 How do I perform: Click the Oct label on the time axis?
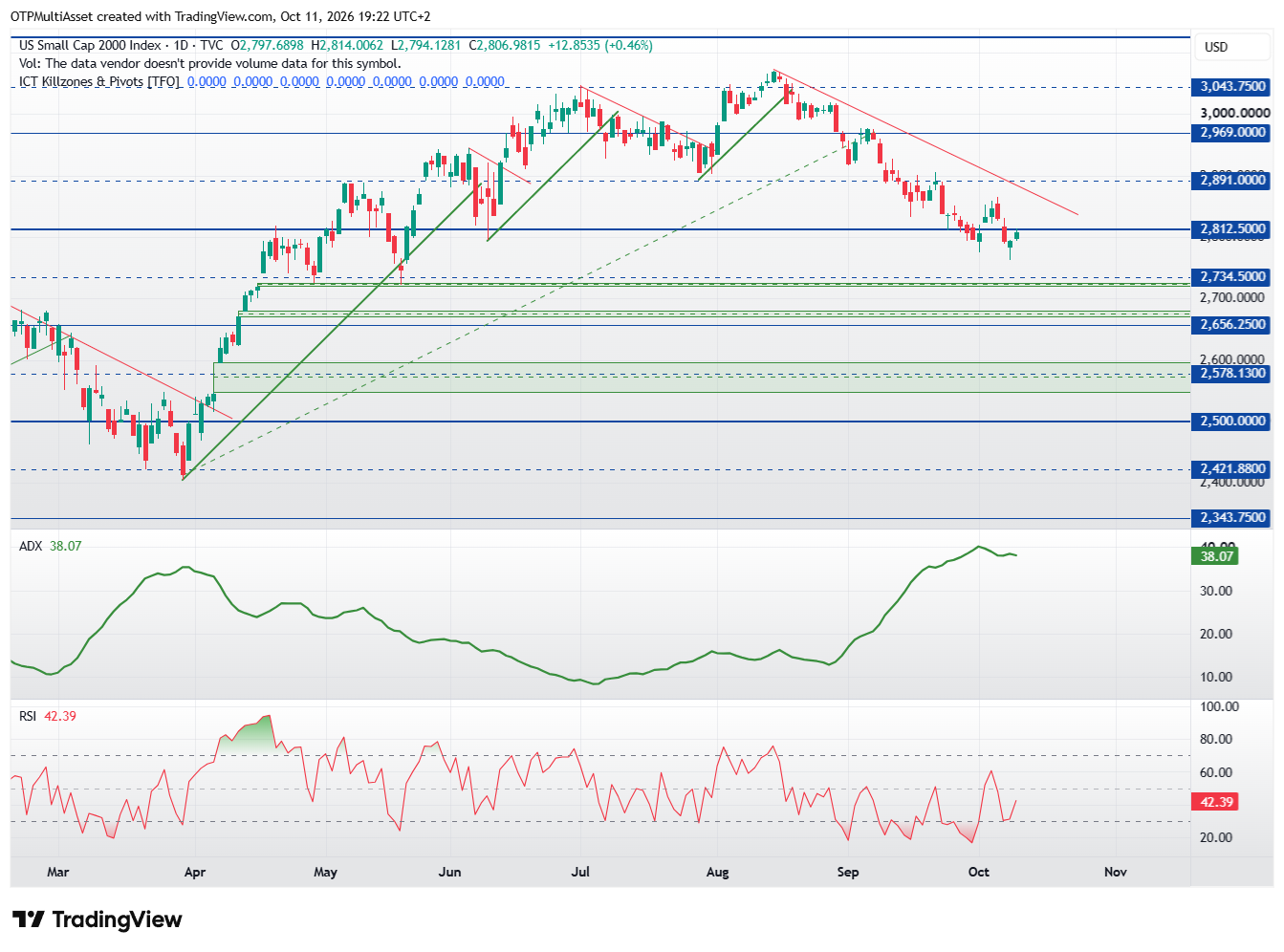pos(979,872)
